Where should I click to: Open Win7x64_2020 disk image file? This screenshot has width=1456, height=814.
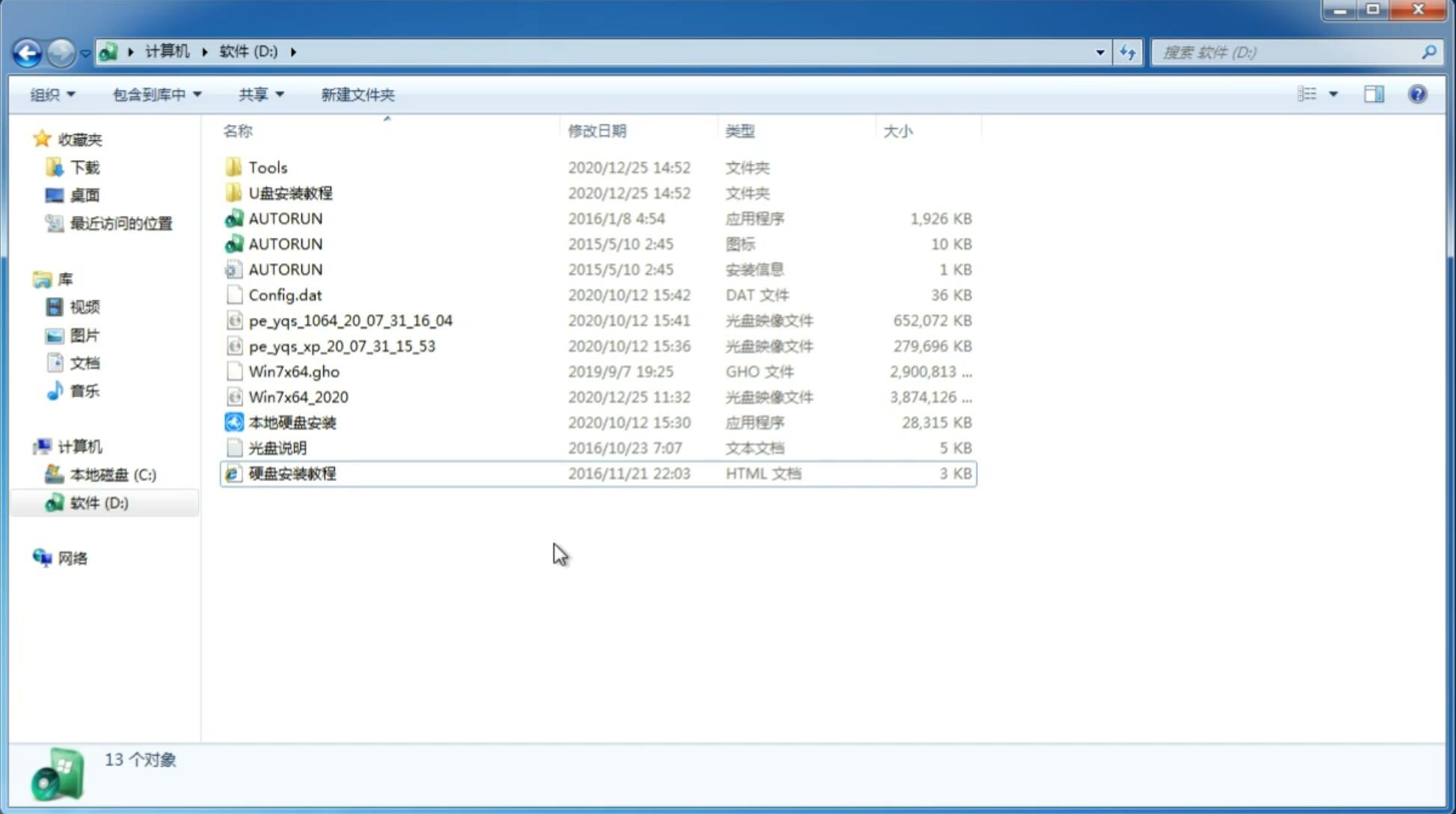point(298,396)
